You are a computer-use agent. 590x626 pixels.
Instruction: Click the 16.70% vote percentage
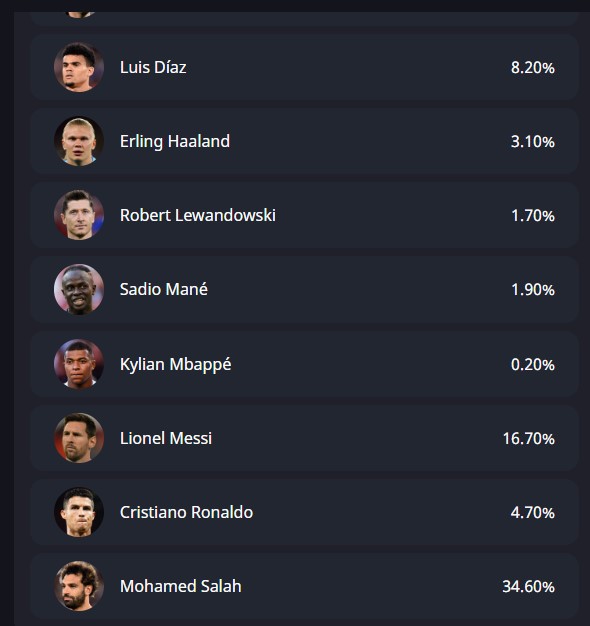tap(529, 438)
